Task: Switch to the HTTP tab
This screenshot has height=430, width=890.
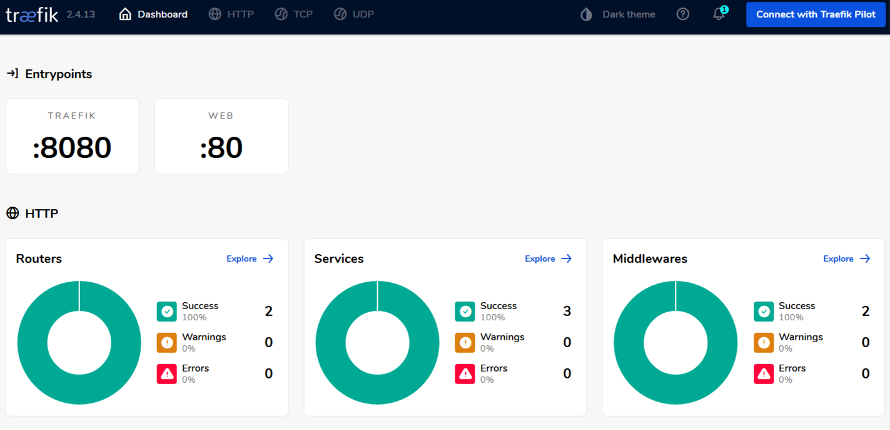Action: pos(231,14)
